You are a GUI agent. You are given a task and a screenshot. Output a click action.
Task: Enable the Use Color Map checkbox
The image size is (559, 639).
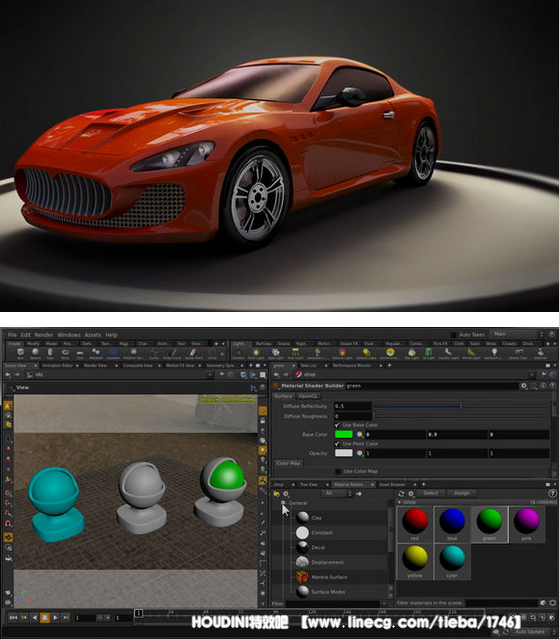tap(338, 472)
